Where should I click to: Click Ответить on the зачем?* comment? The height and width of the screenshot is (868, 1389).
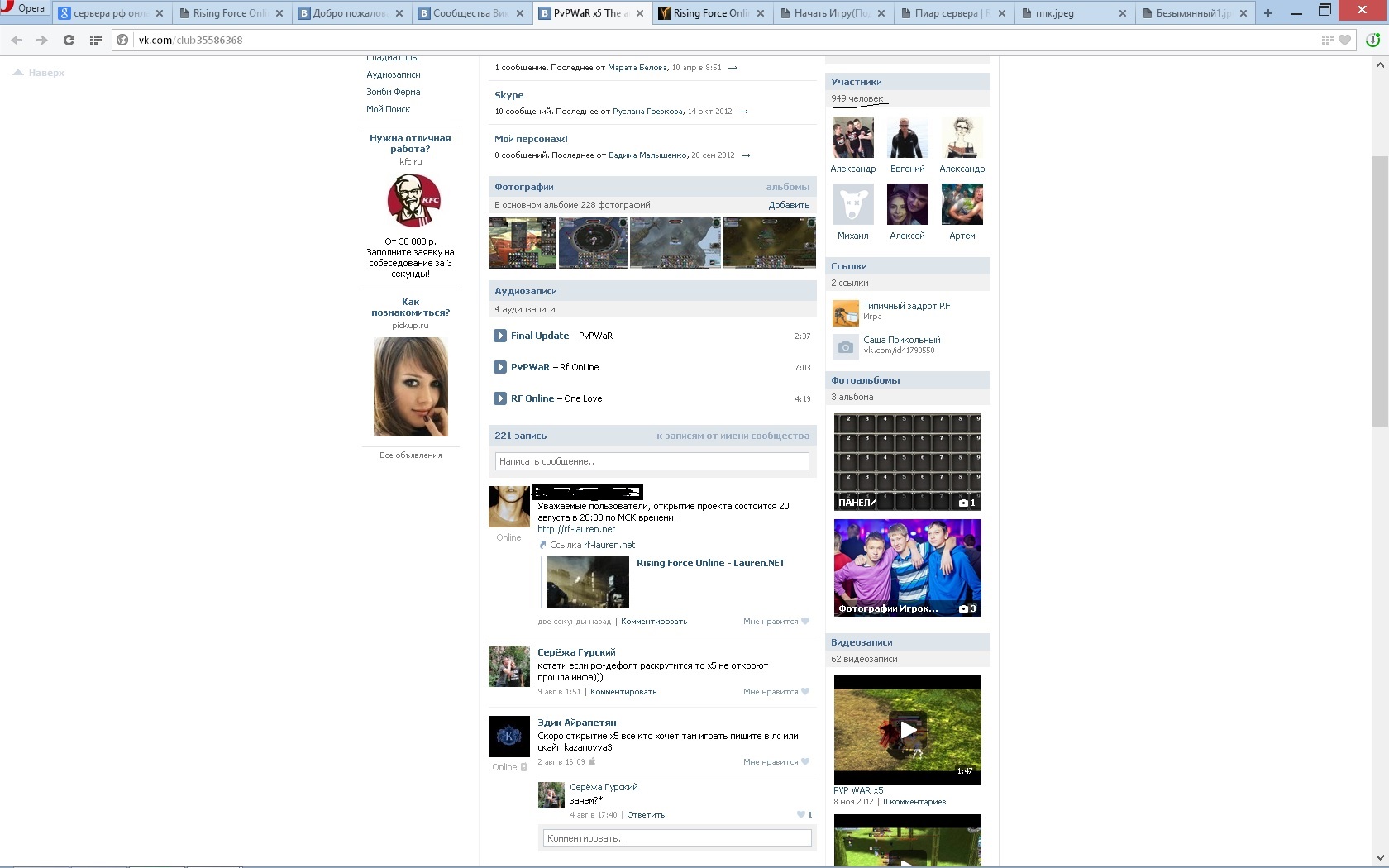point(646,815)
